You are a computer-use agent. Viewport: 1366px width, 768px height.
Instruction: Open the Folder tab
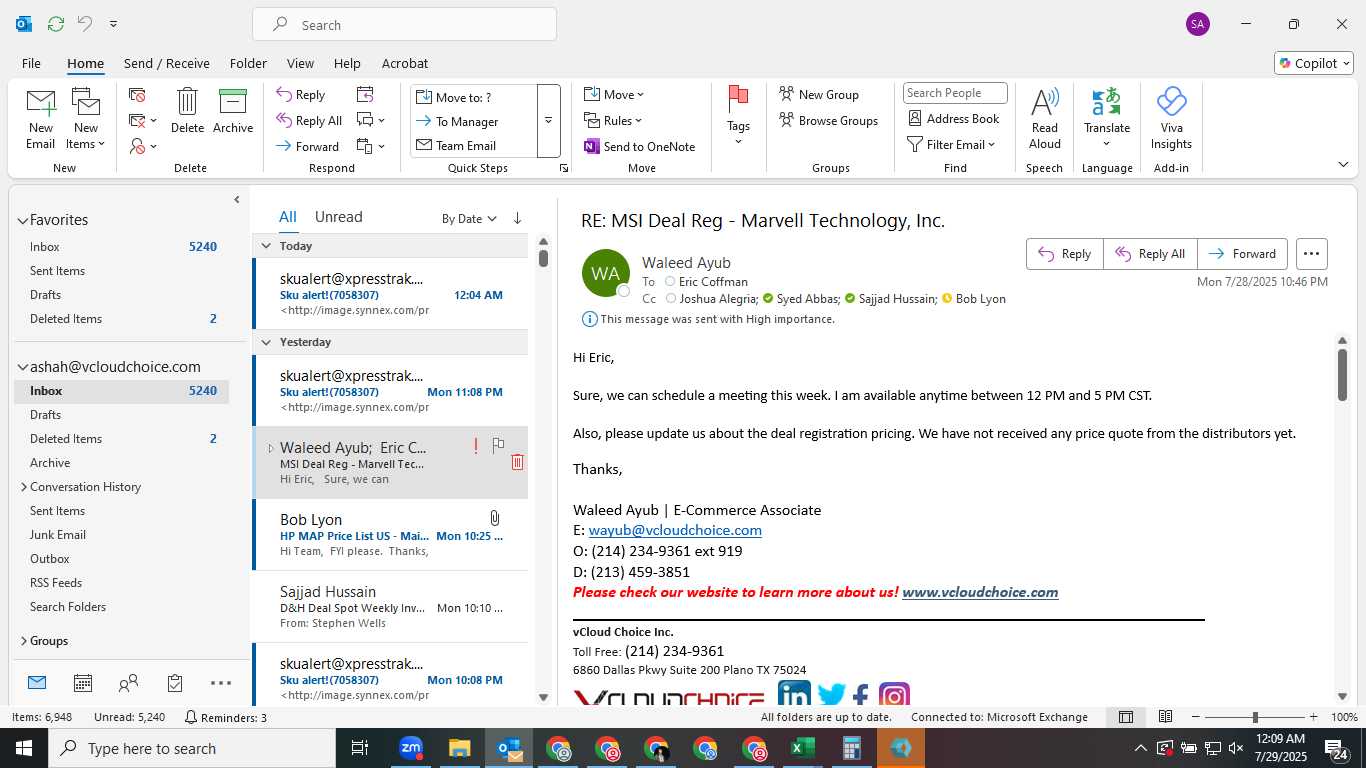point(248,63)
